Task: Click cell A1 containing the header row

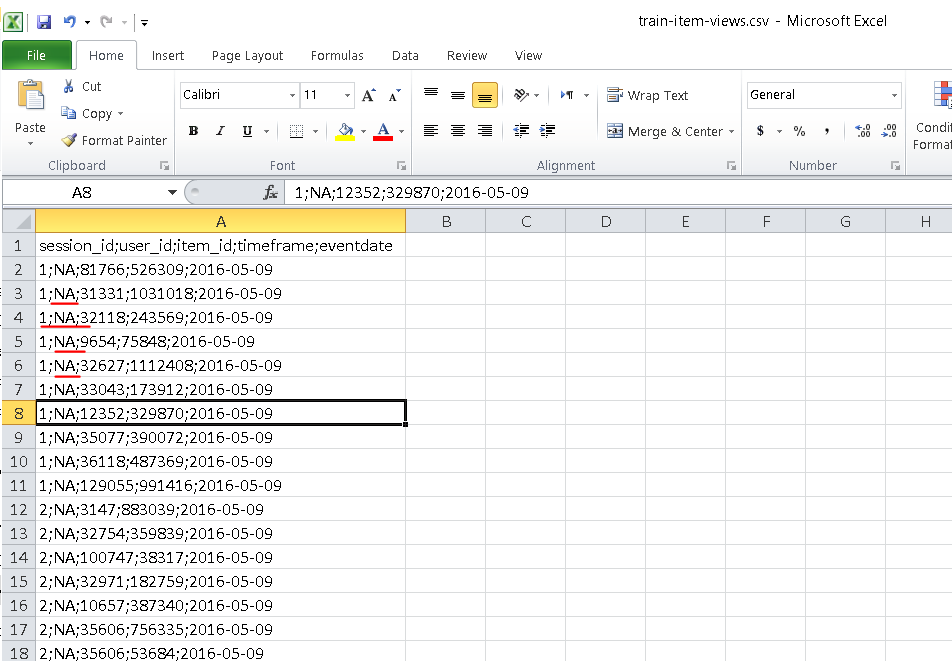Action: tap(220, 245)
